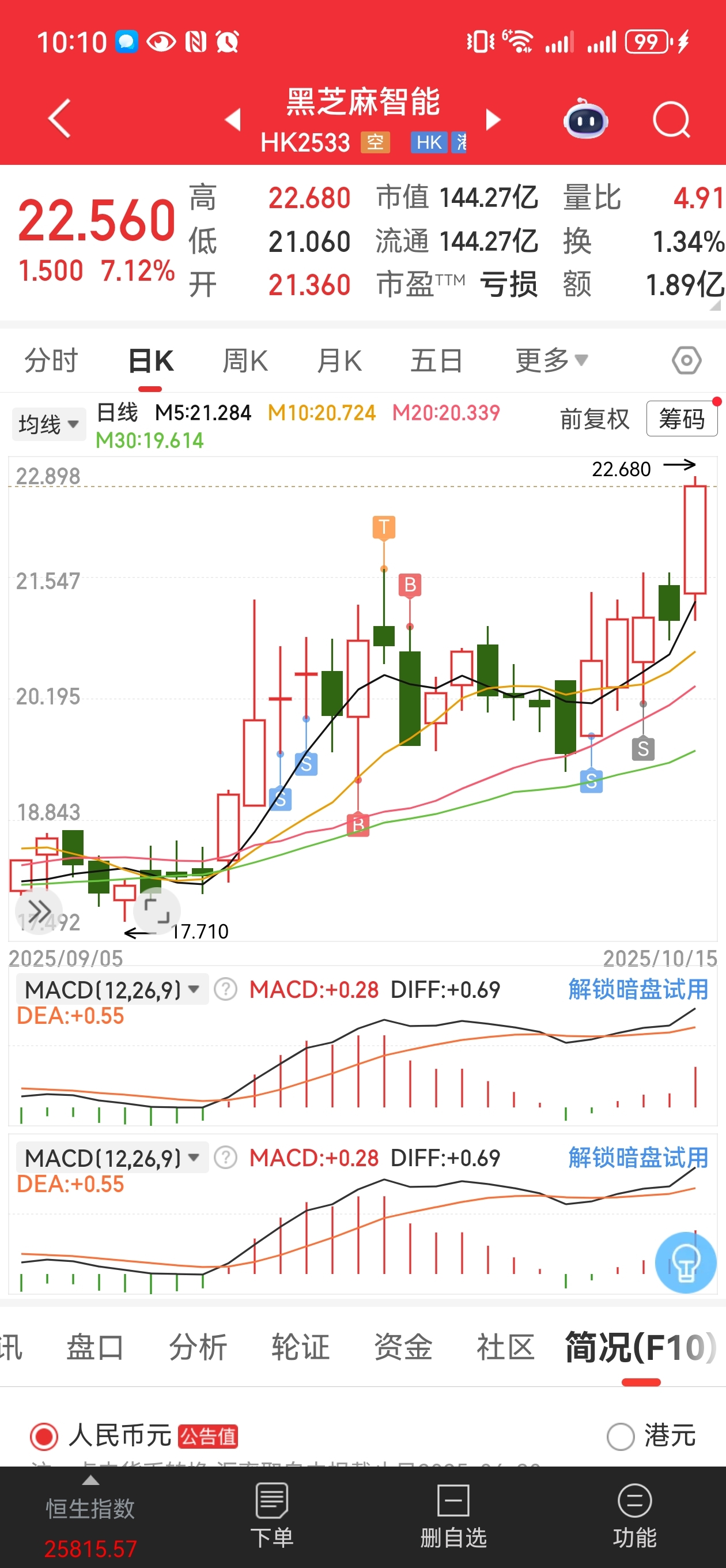Open 盘口 tab
This screenshot has width=726, height=1568.
click(94, 1347)
